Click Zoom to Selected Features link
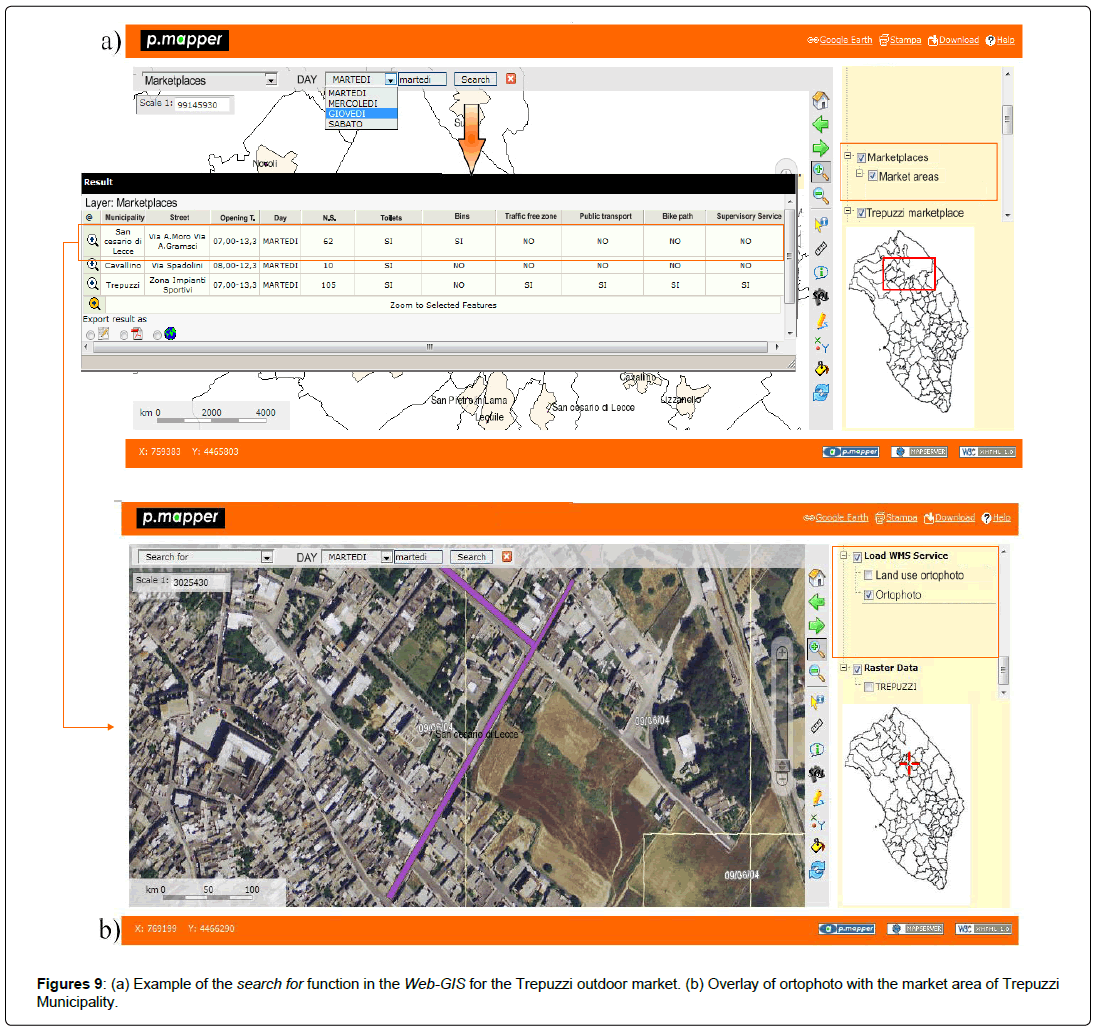 click(x=443, y=305)
